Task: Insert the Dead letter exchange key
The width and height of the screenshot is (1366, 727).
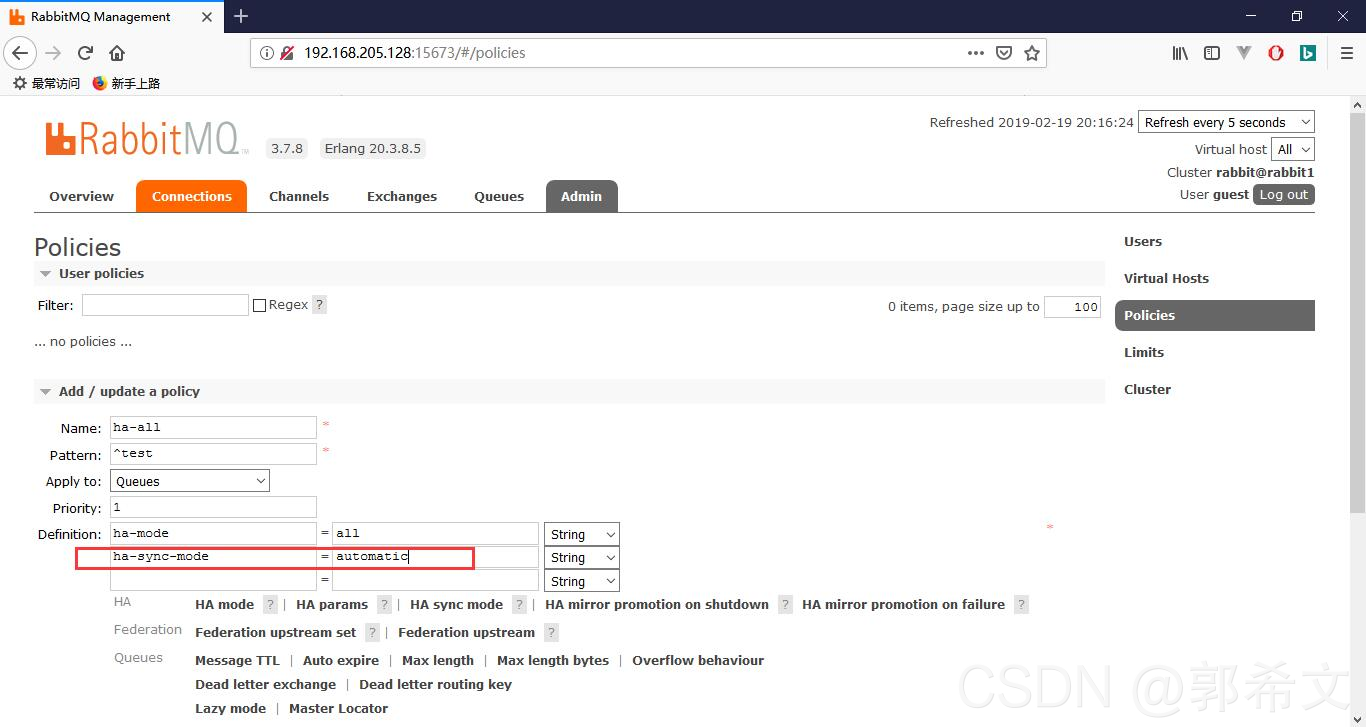Action: click(x=265, y=684)
